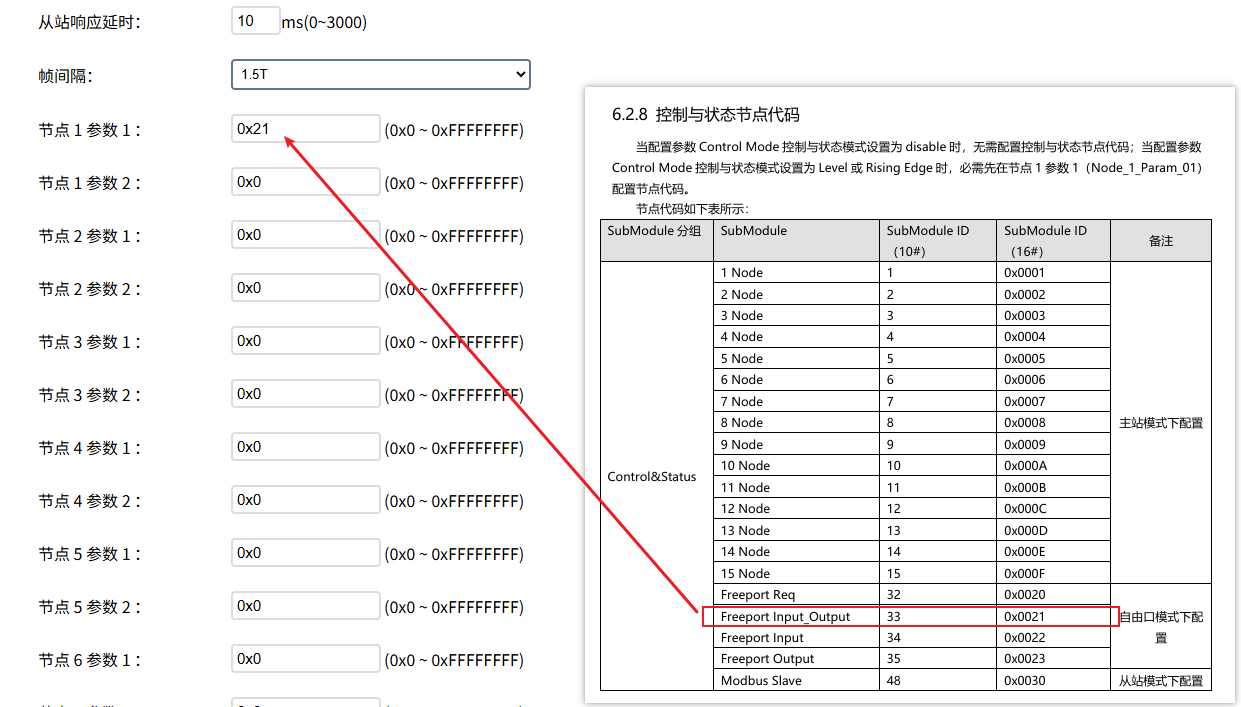Viewport: 1241px width, 707px height.
Task: Click the Node 1 Parameter 1 field
Action: pyautogui.click(x=305, y=129)
